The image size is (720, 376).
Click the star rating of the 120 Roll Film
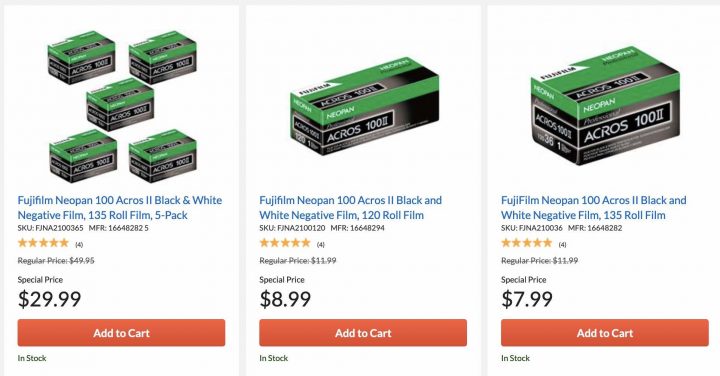(x=285, y=243)
